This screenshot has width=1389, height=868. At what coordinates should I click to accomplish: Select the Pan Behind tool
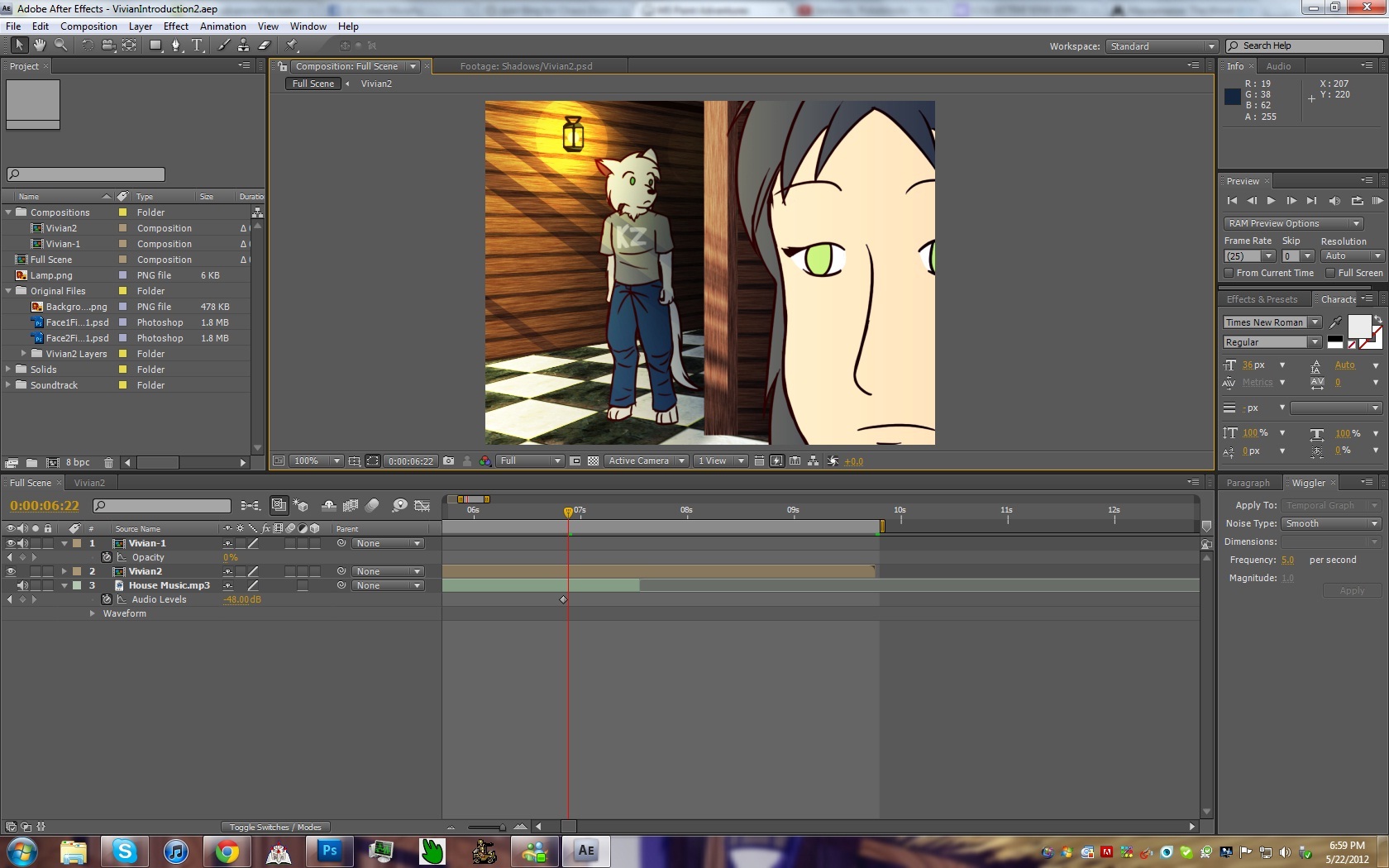pos(130,45)
